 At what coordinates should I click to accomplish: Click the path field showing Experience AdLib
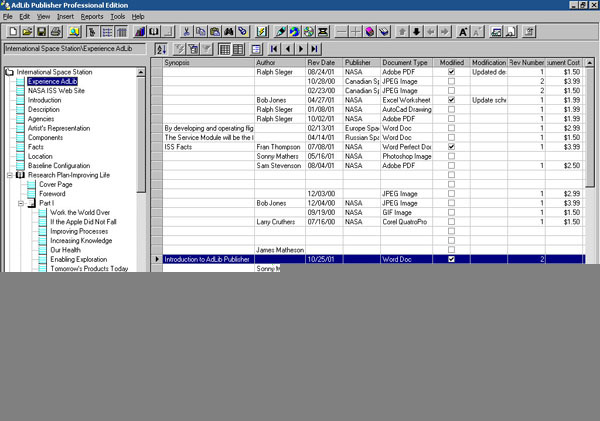click(x=75, y=49)
